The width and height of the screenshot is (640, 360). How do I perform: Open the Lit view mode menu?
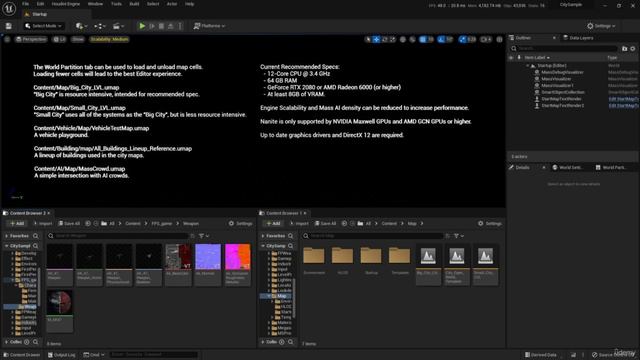[60, 39]
